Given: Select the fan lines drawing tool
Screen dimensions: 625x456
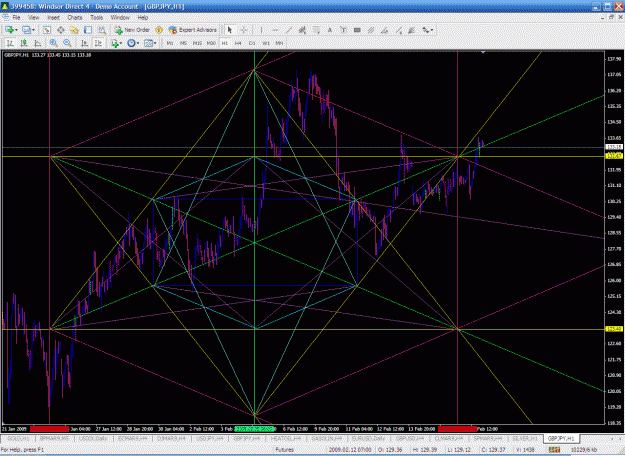Looking at the screenshot, I should pos(412,30).
